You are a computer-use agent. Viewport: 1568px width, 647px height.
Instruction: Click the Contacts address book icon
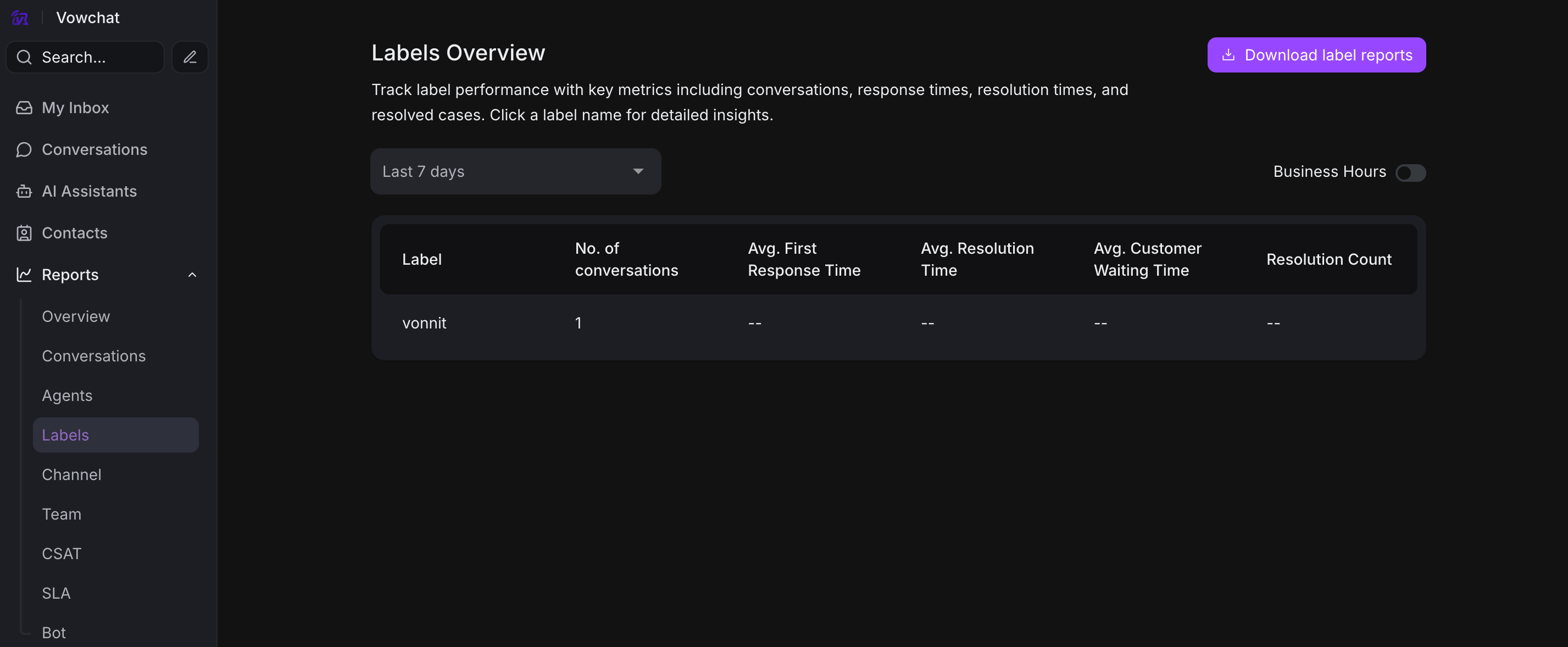coord(24,233)
